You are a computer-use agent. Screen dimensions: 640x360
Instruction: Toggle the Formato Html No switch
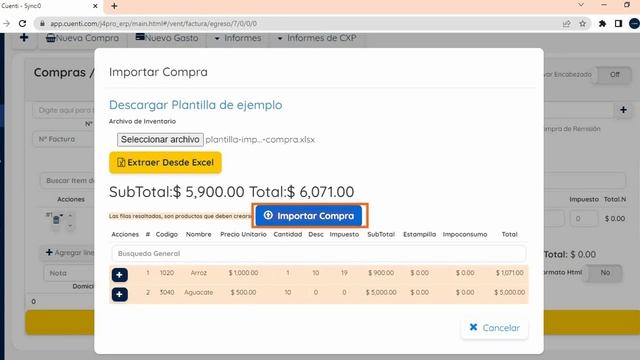tap(604, 272)
